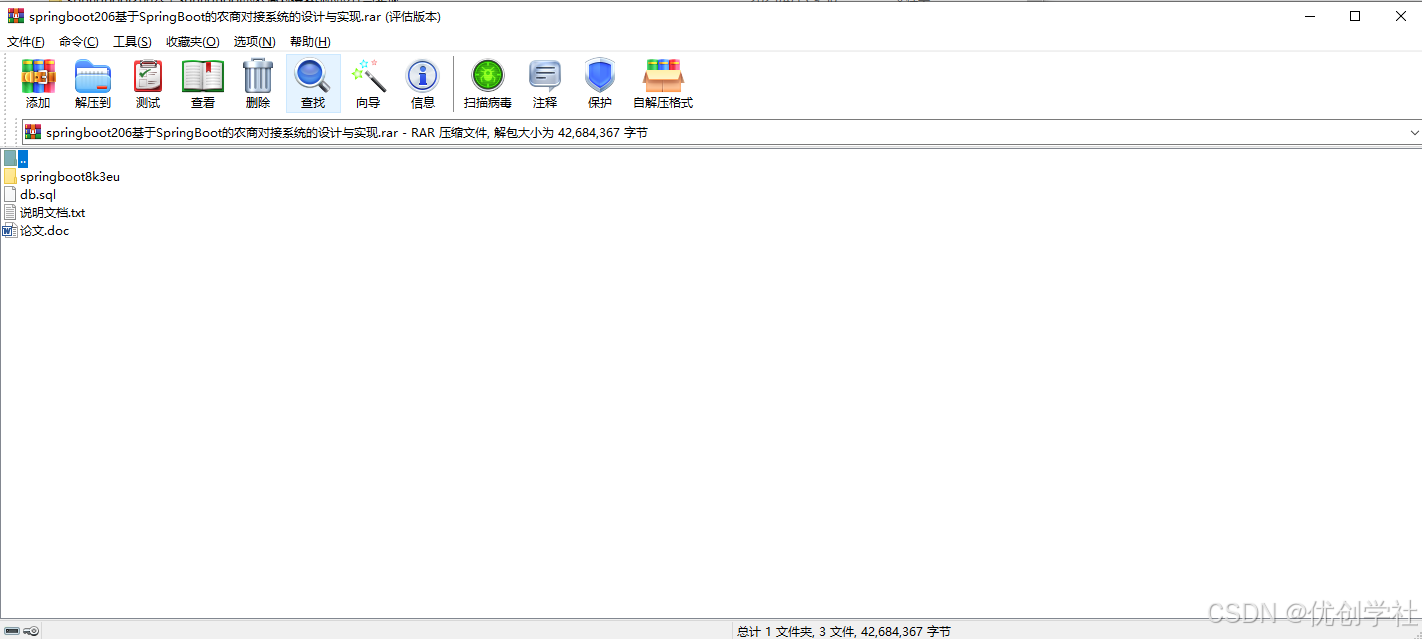Image resolution: width=1422 pixels, height=639 pixels.
Task: Select the 论文.doc Word file icon
Action: click(x=10, y=231)
